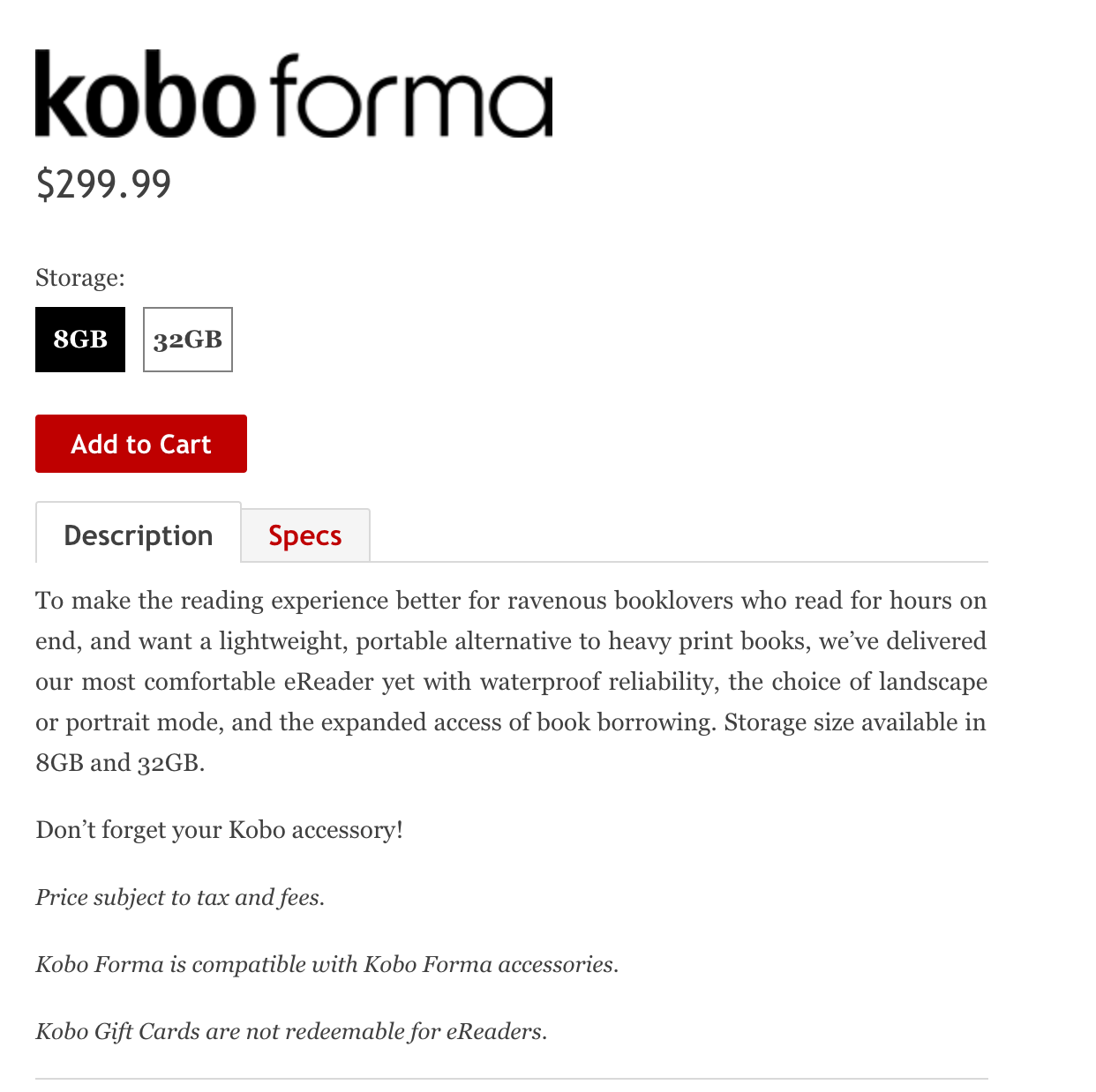This screenshot has width=1096, height=1092.
Task: Open the Description tab
Action: [x=139, y=535]
